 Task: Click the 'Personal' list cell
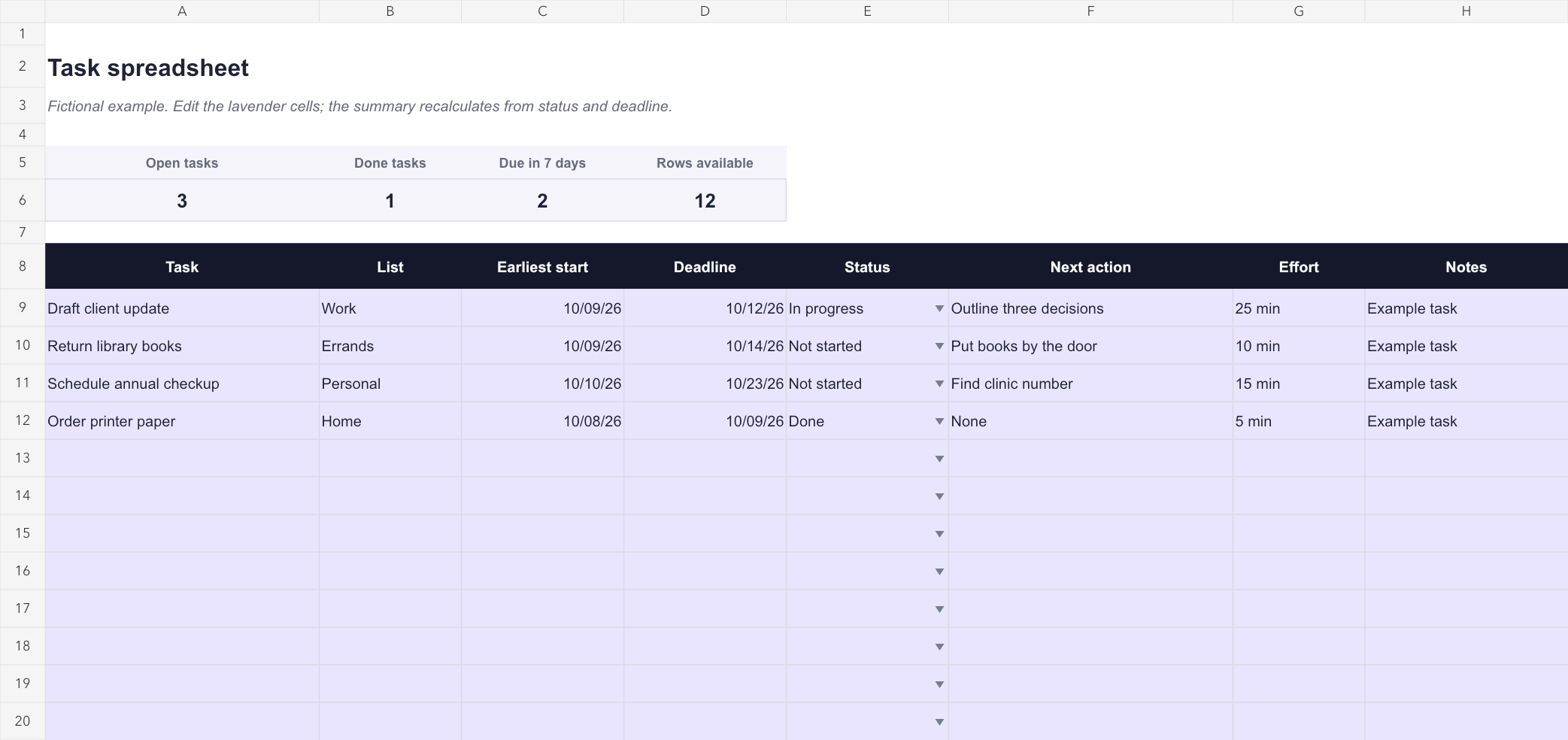(x=390, y=384)
